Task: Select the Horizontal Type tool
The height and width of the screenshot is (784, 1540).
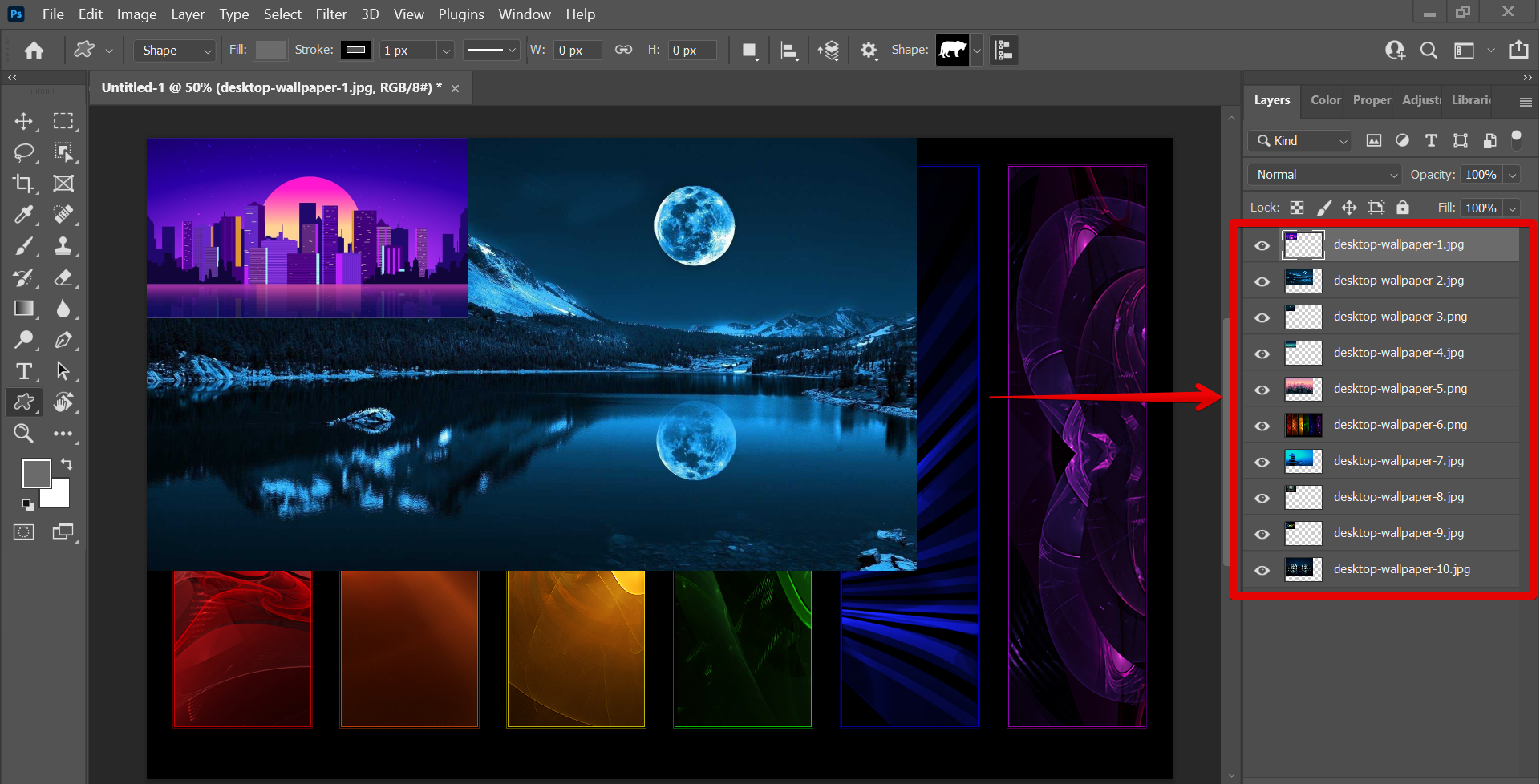Action: tap(23, 371)
